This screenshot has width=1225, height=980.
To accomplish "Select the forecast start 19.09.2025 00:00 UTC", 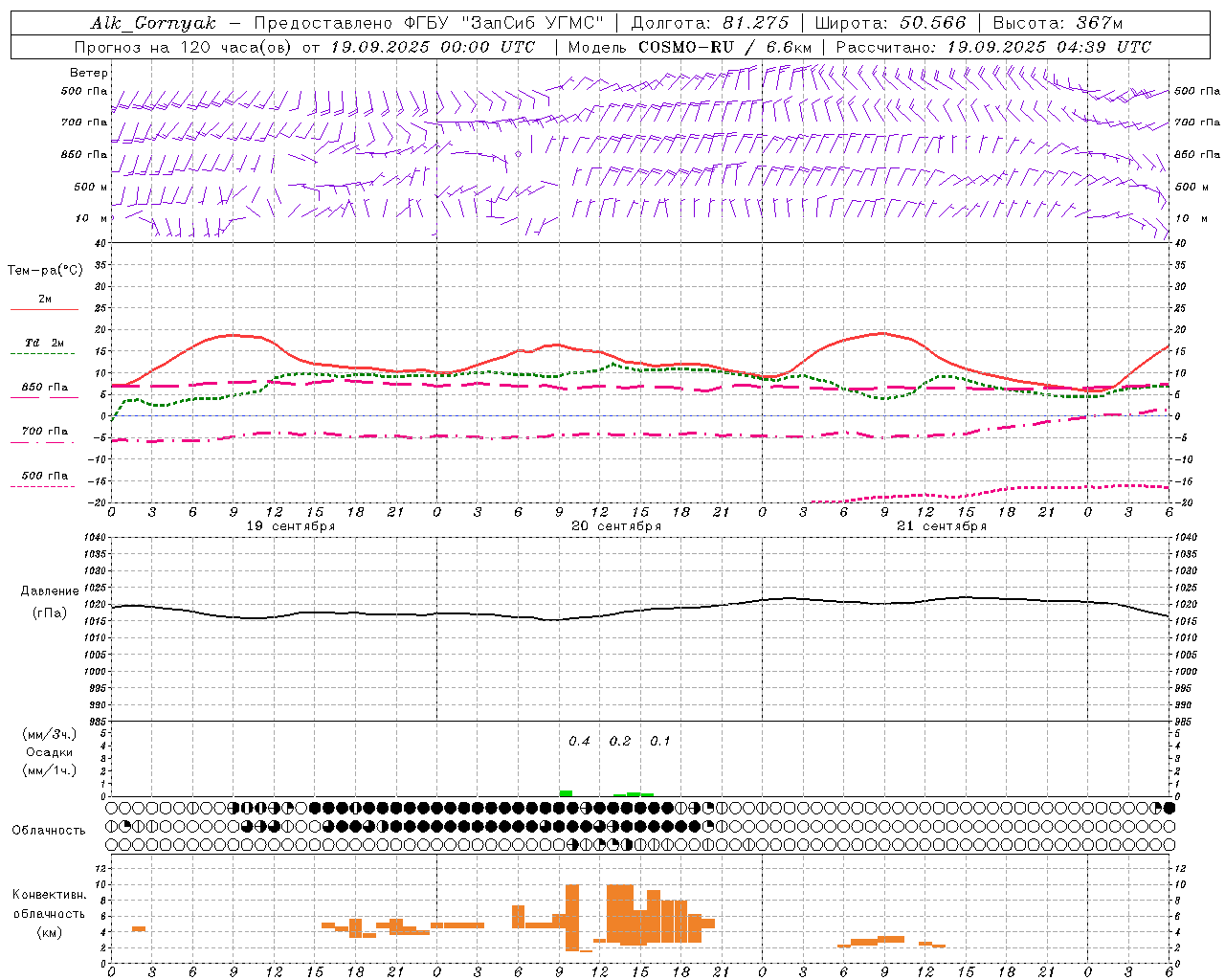I will coord(433,47).
